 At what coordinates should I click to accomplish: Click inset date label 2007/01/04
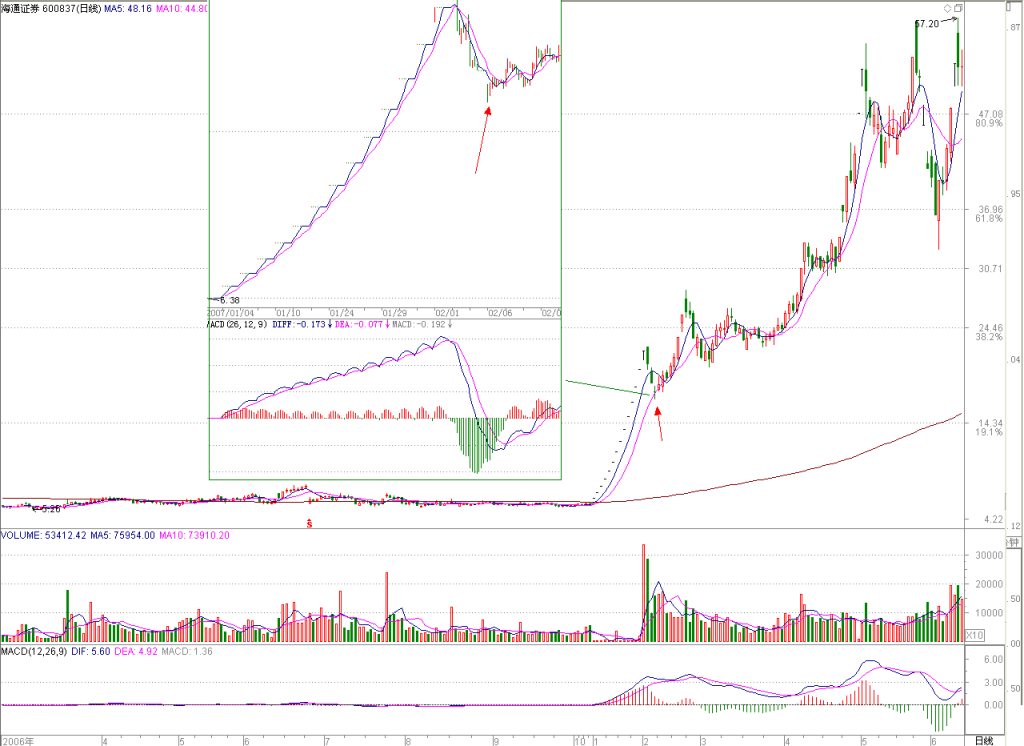[x=231, y=313]
